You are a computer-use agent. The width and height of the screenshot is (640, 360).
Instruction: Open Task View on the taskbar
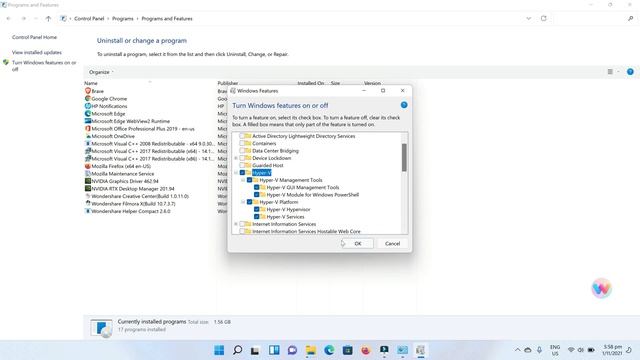tap(255, 350)
